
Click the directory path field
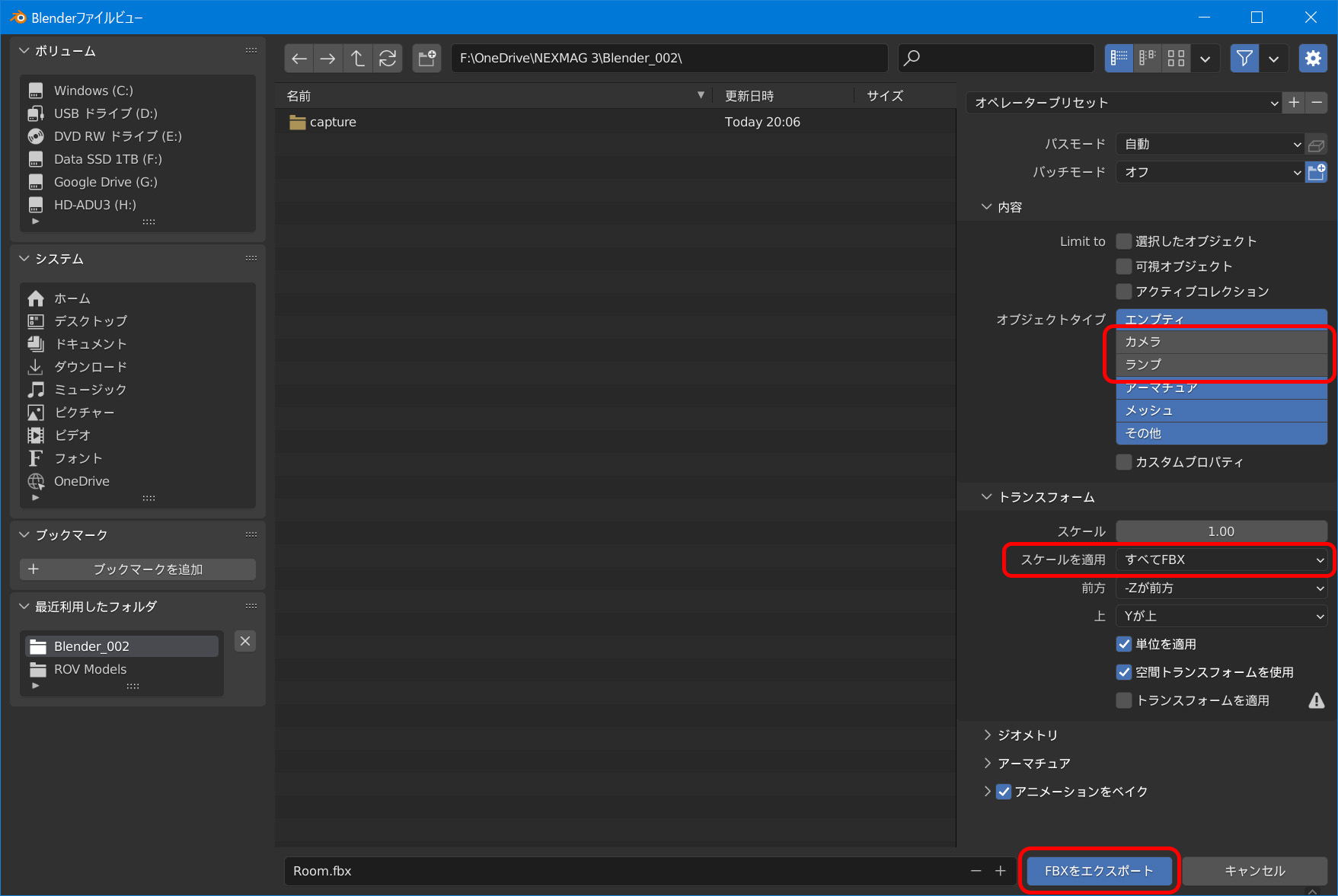pyautogui.click(x=669, y=59)
